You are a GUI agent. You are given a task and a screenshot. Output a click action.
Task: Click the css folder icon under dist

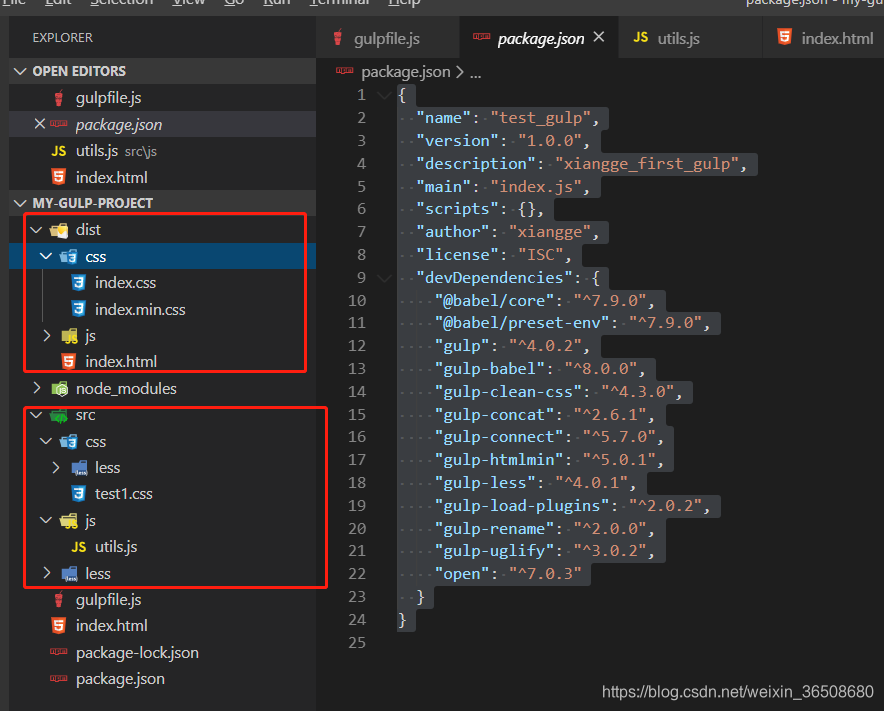coord(68,257)
